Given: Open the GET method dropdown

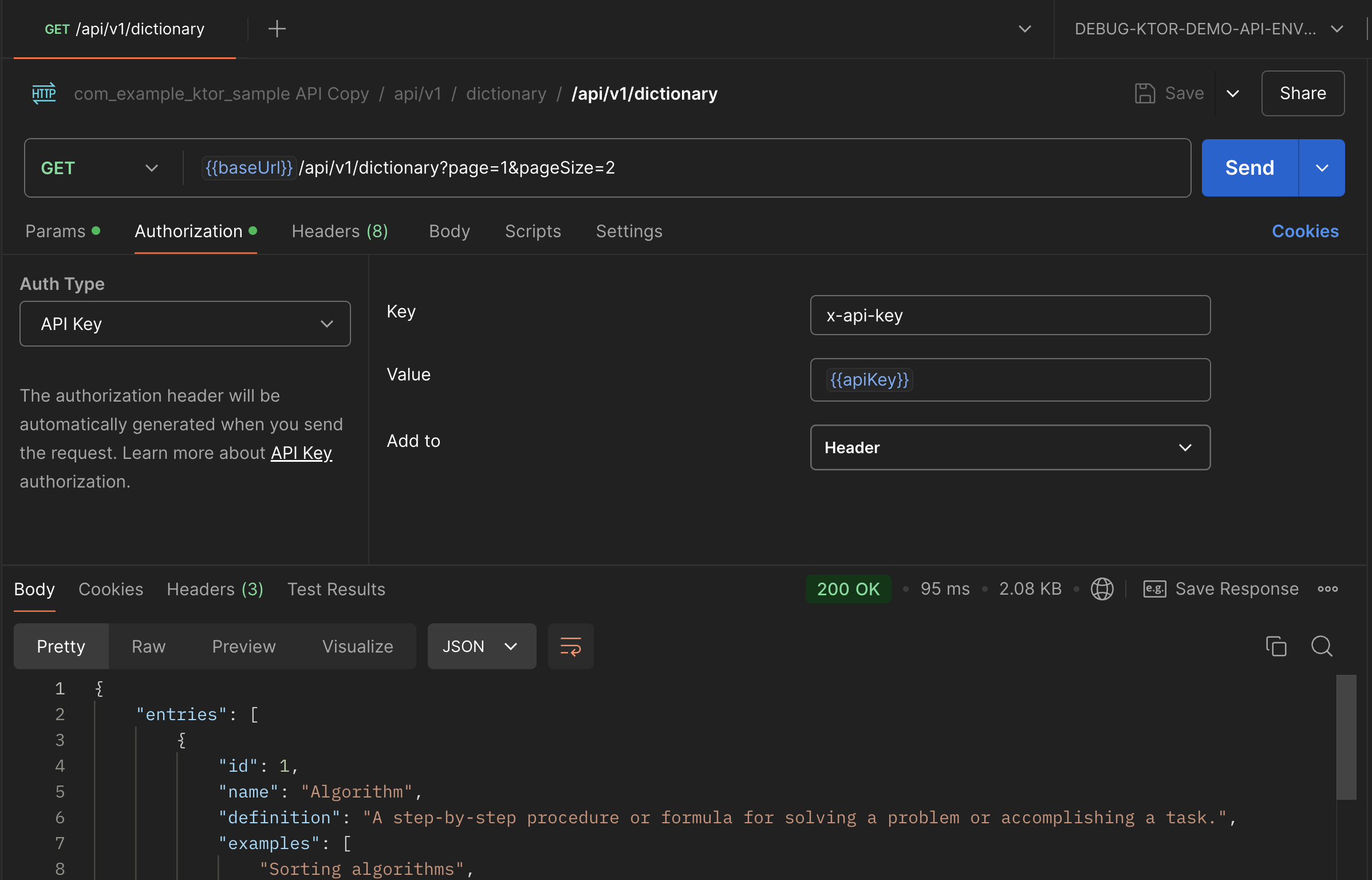Looking at the screenshot, I should tap(98, 168).
